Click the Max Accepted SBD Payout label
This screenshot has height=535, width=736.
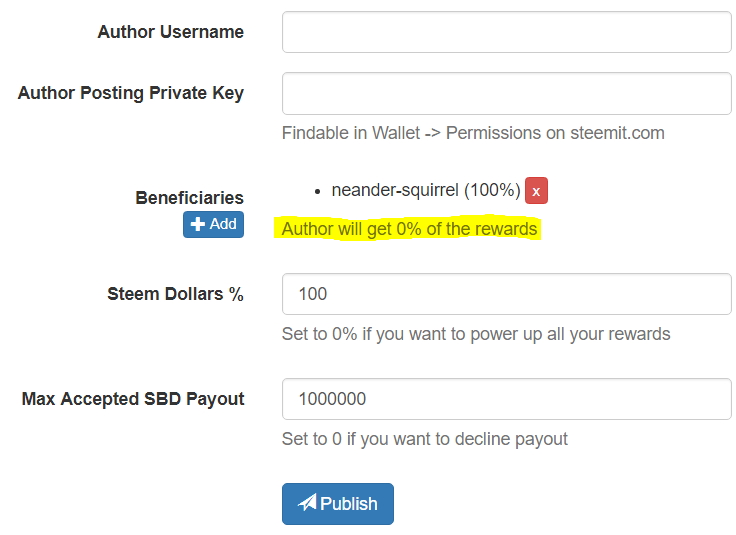point(133,399)
